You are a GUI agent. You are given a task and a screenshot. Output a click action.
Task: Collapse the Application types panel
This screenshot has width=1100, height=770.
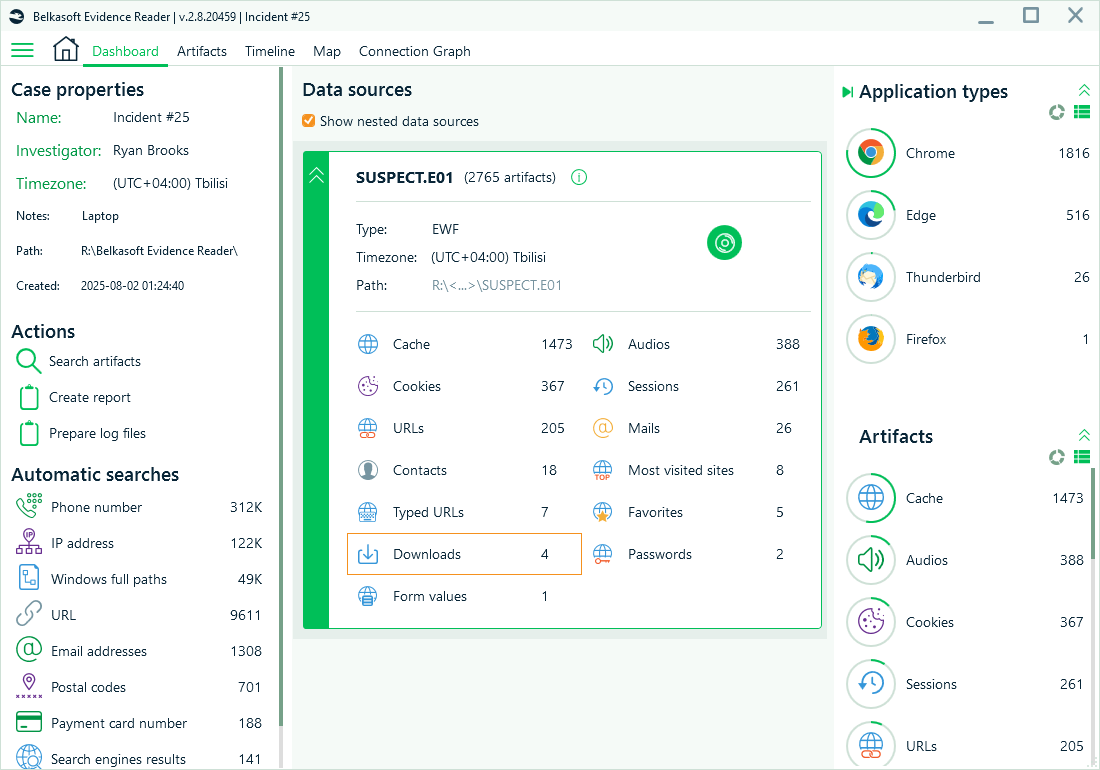[x=1084, y=89]
